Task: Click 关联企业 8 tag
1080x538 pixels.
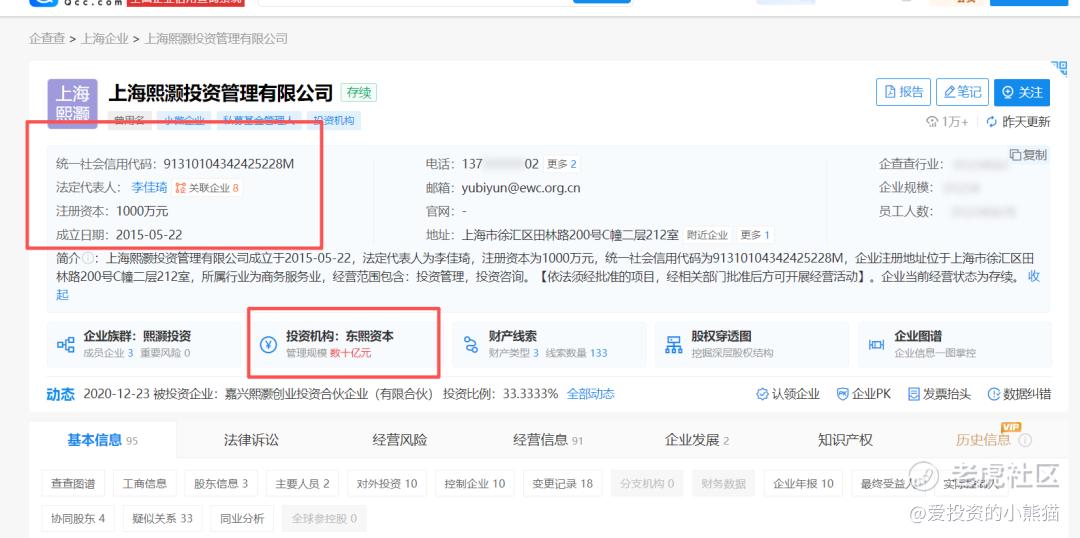Action: click(207, 188)
